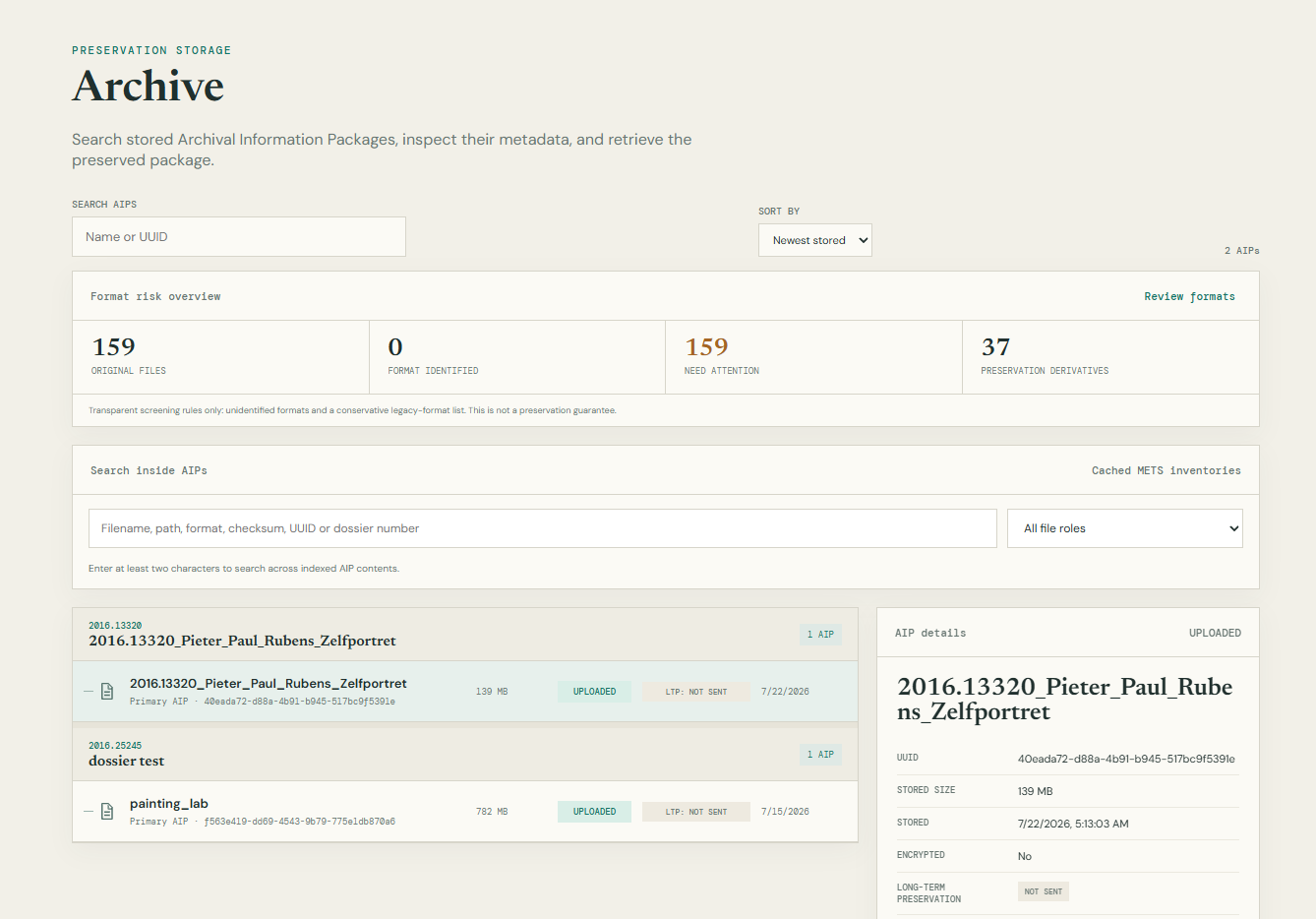The height and width of the screenshot is (919, 1316).
Task: Click the 139 MB stored size value in details
Action: [1035, 791]
